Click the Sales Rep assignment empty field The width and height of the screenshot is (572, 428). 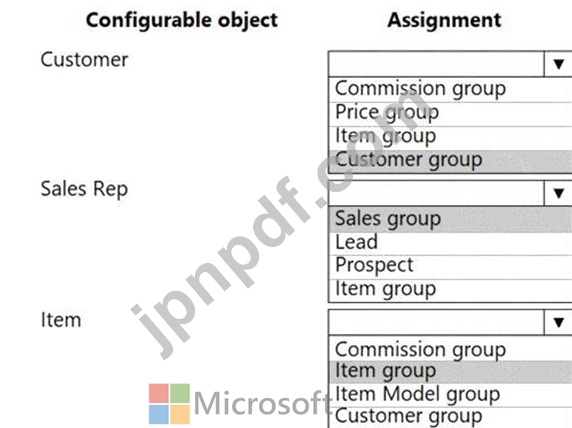pos(436,193)
